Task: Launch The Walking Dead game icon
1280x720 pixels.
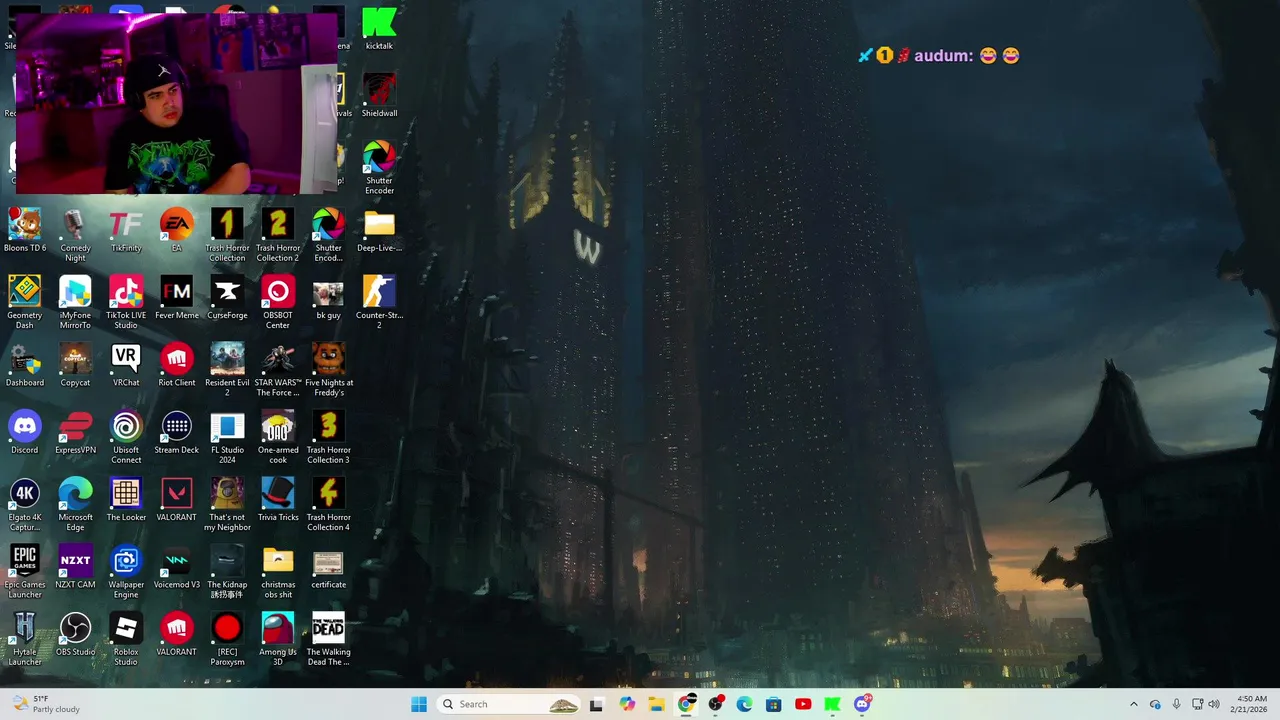Action: [328, 639]
